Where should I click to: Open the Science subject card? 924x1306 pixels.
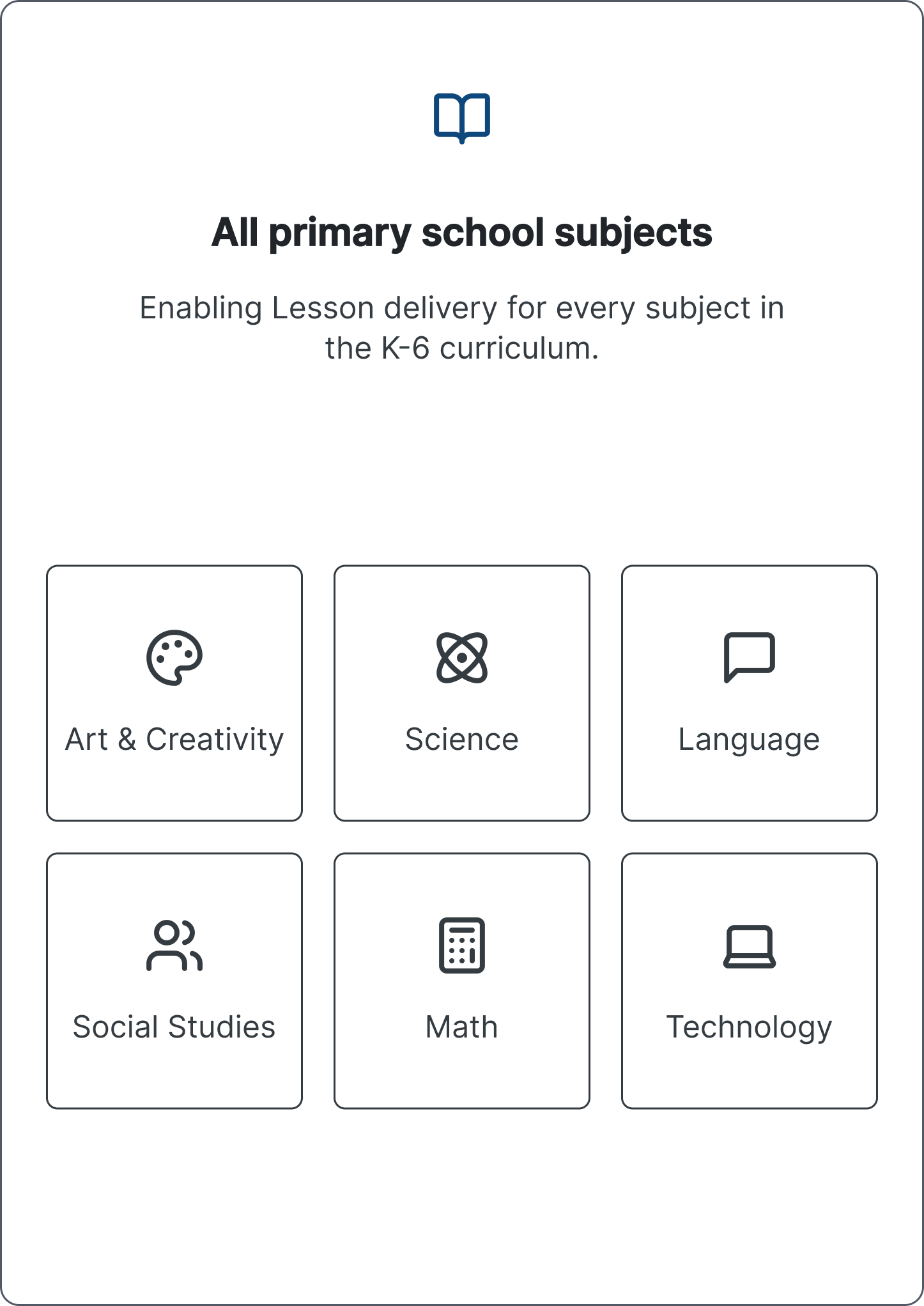click(x=462, y=693)
